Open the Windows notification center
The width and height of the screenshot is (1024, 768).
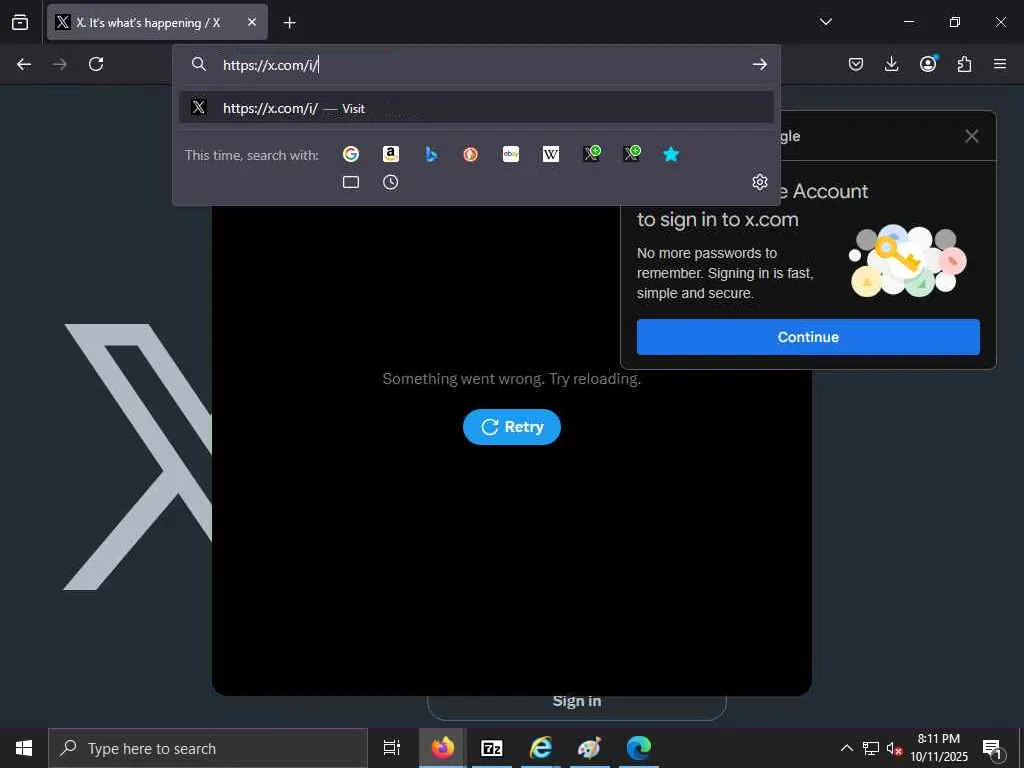tap(993, 749)
